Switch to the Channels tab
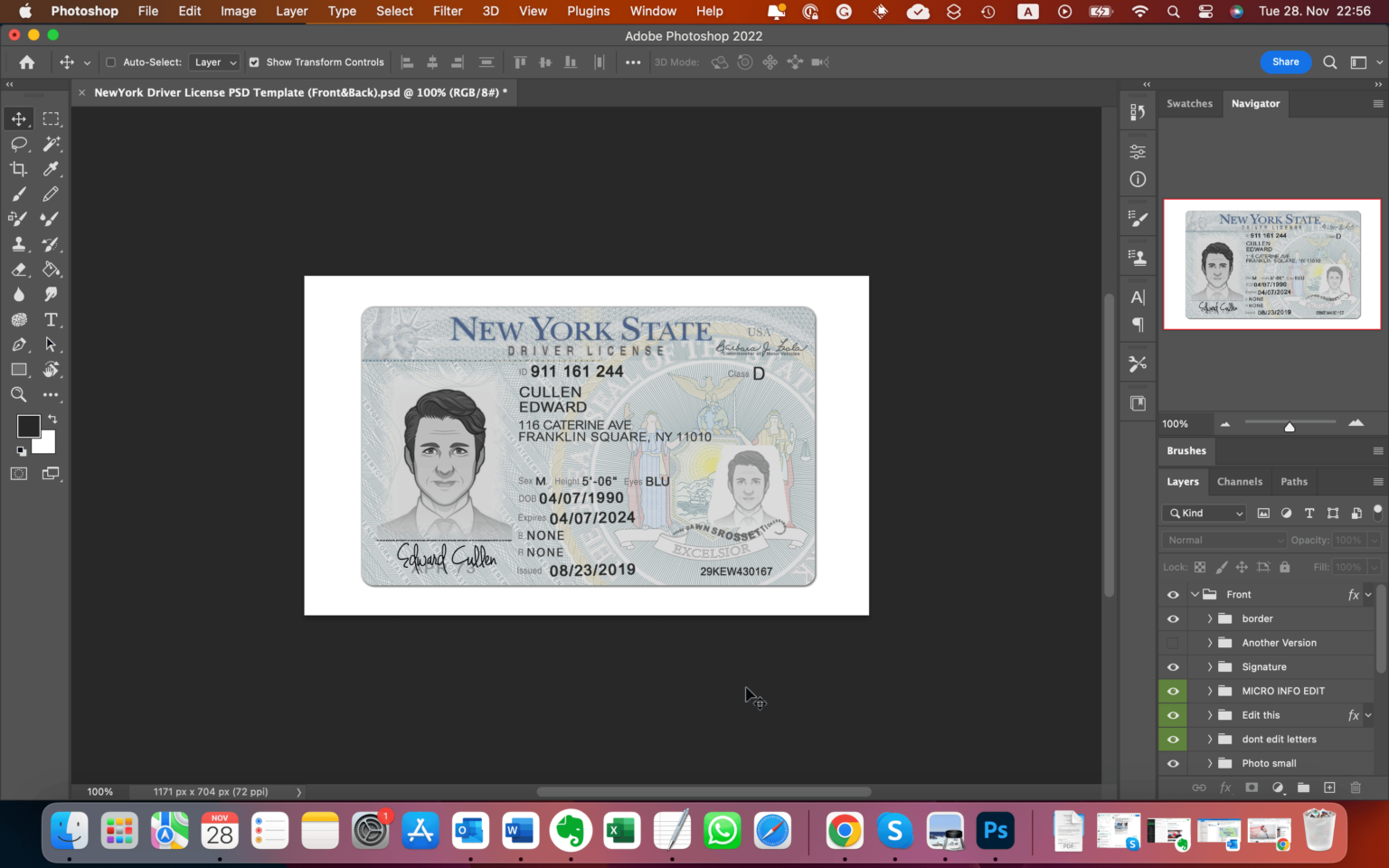1389x868 pixels. point(1240,481)
